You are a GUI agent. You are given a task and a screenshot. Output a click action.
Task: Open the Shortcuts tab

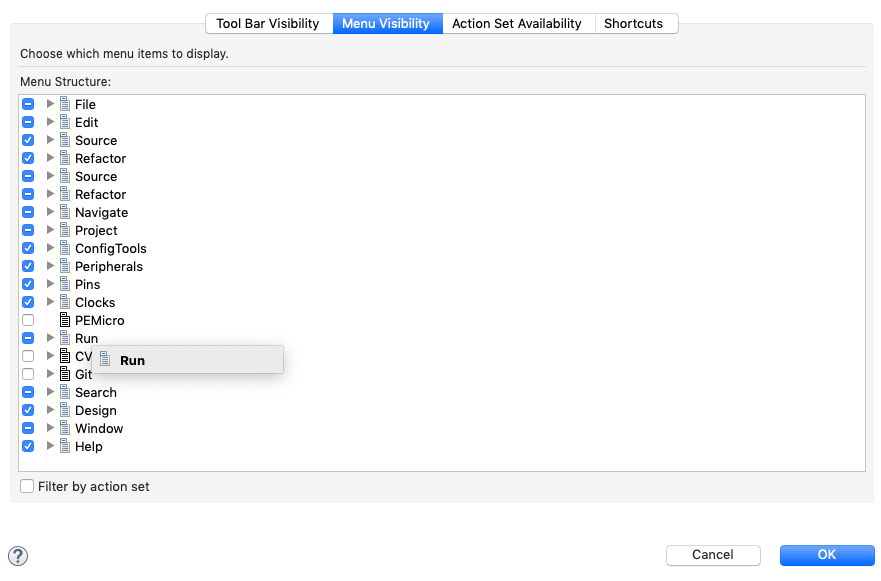click(x=633, y=23)
